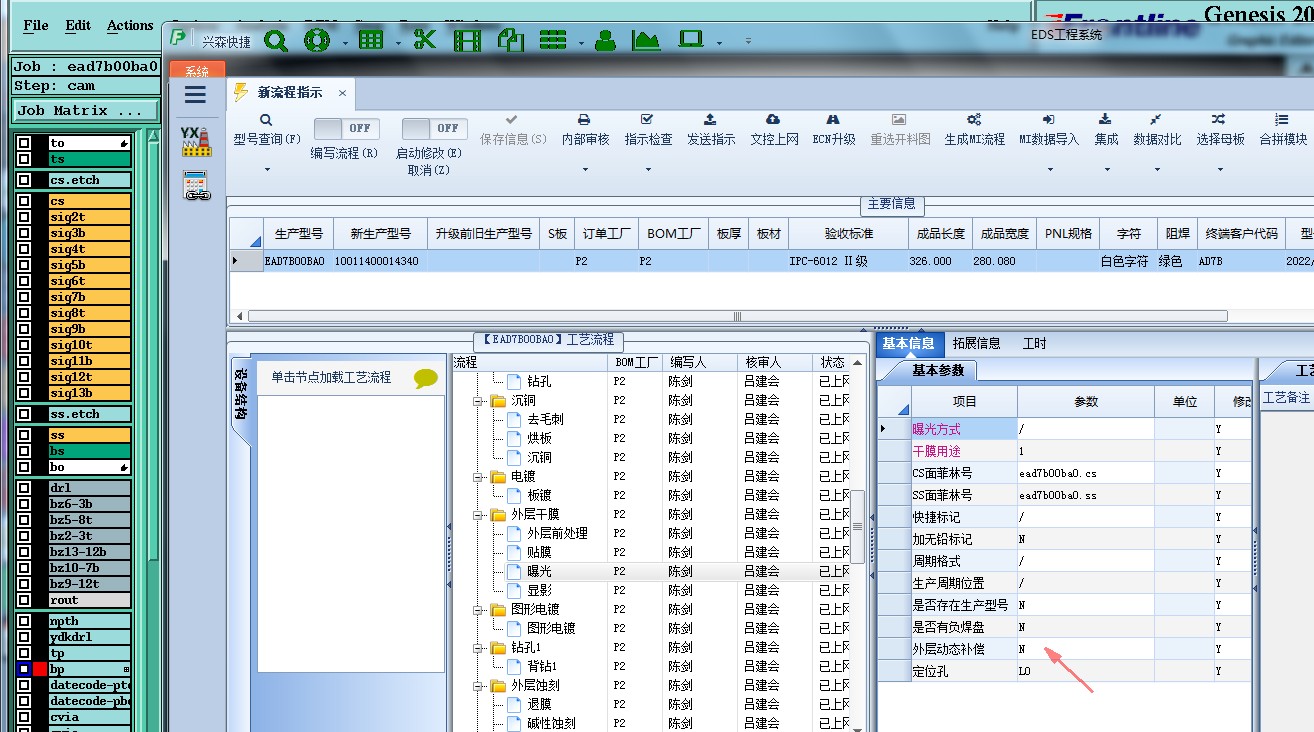
Task: Click the calculator link icon in sidebar
Action: tap(195, 186)
